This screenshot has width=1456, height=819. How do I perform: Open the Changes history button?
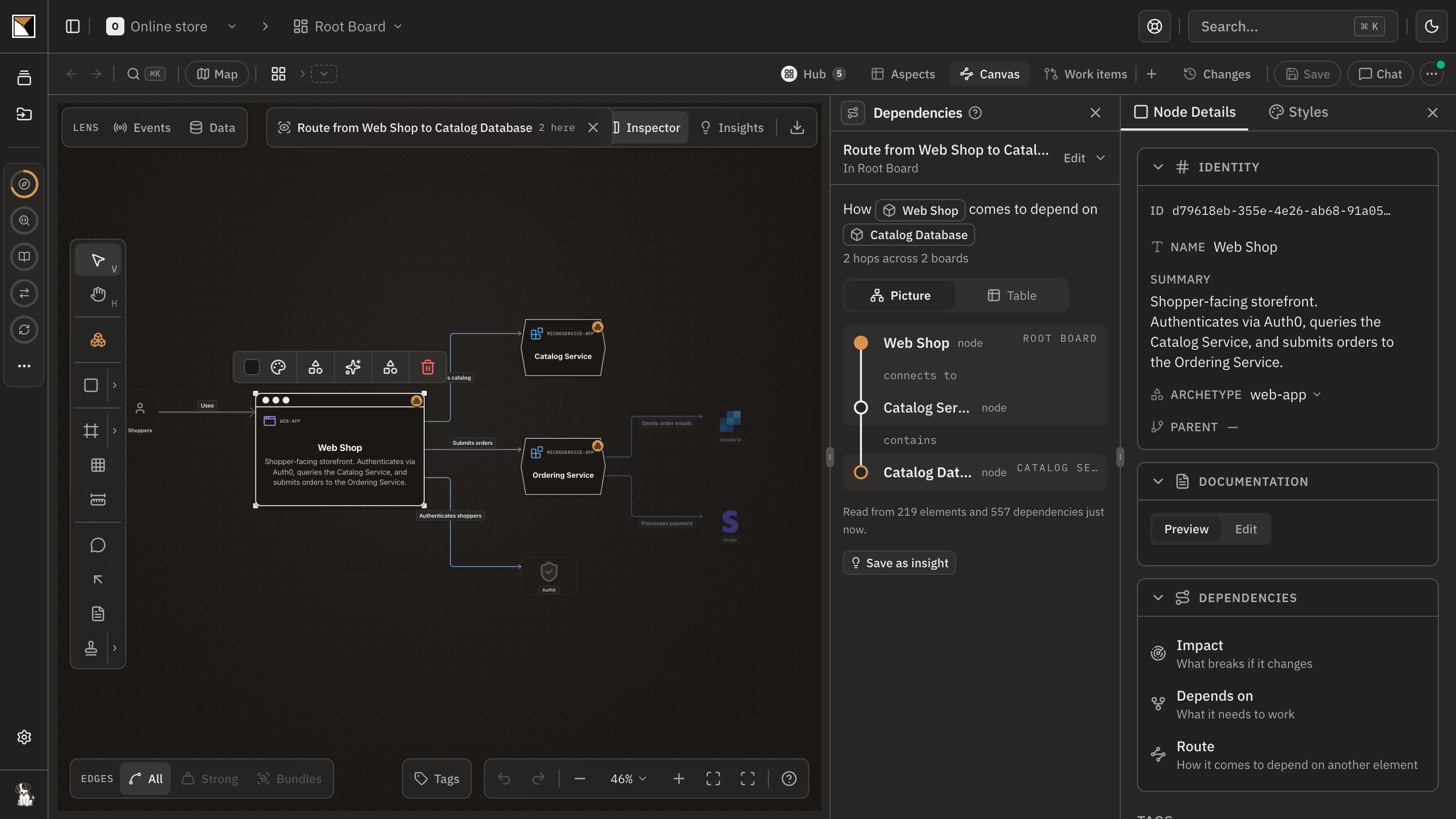1217,74
